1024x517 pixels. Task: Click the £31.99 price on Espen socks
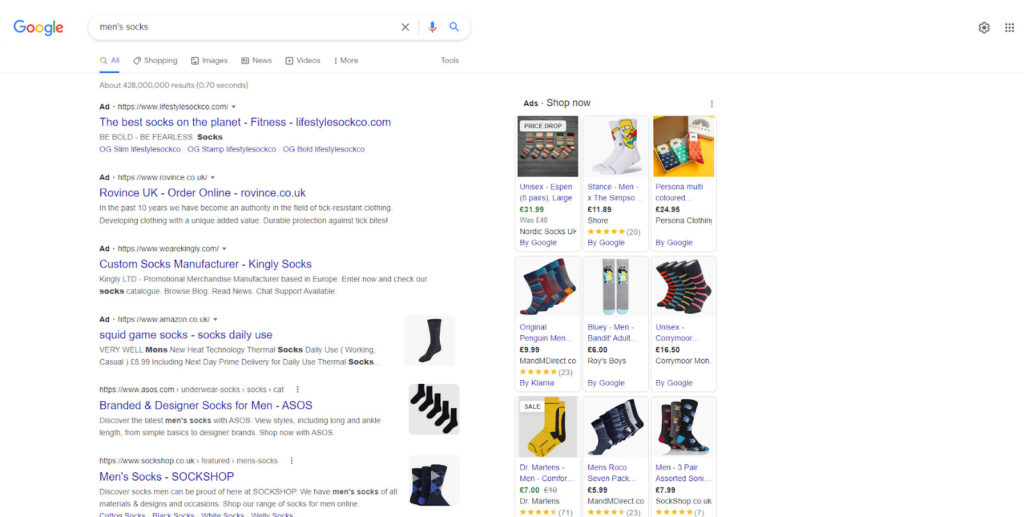(532, 210)
